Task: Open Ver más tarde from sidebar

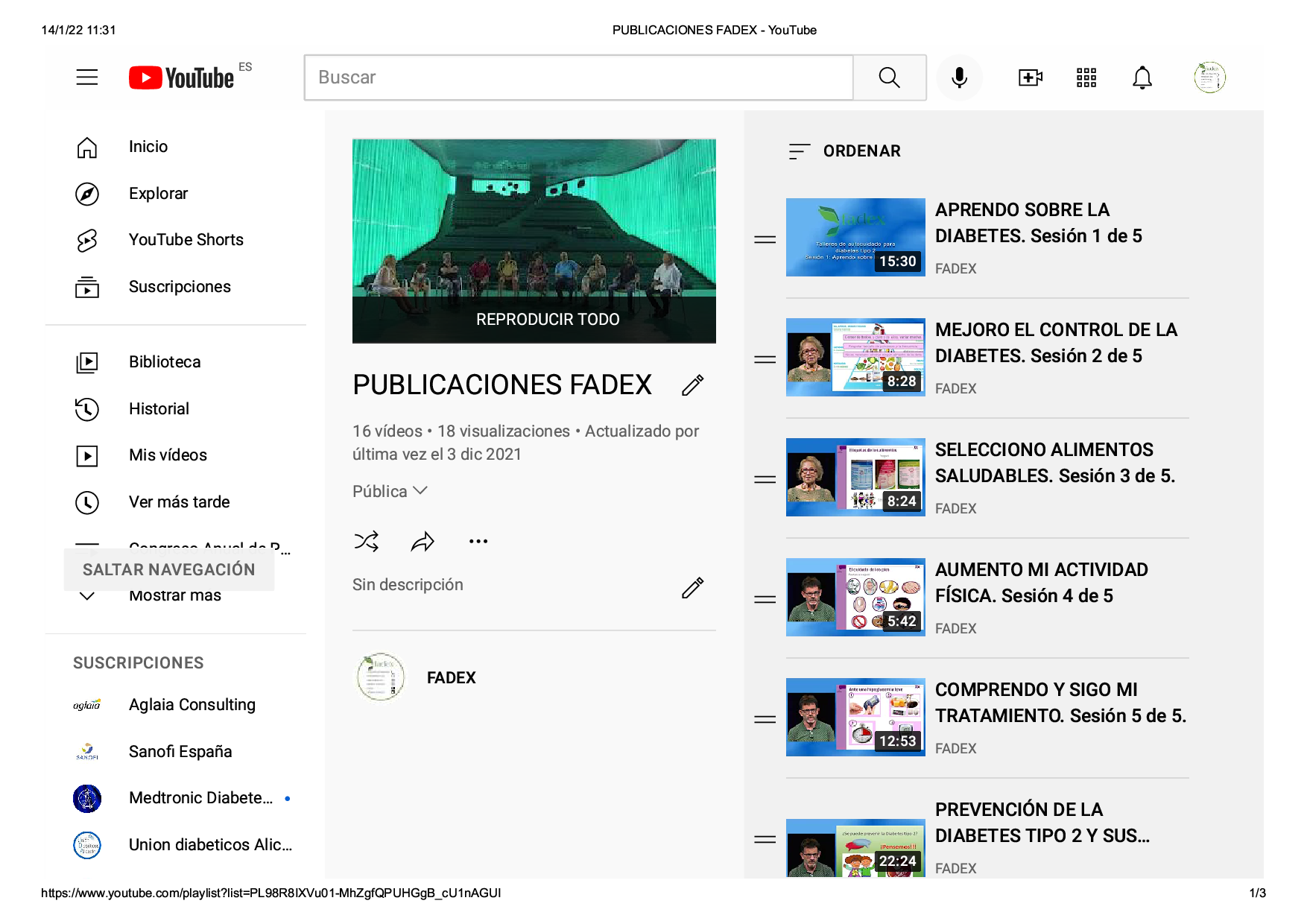Action: pos(179,502)
